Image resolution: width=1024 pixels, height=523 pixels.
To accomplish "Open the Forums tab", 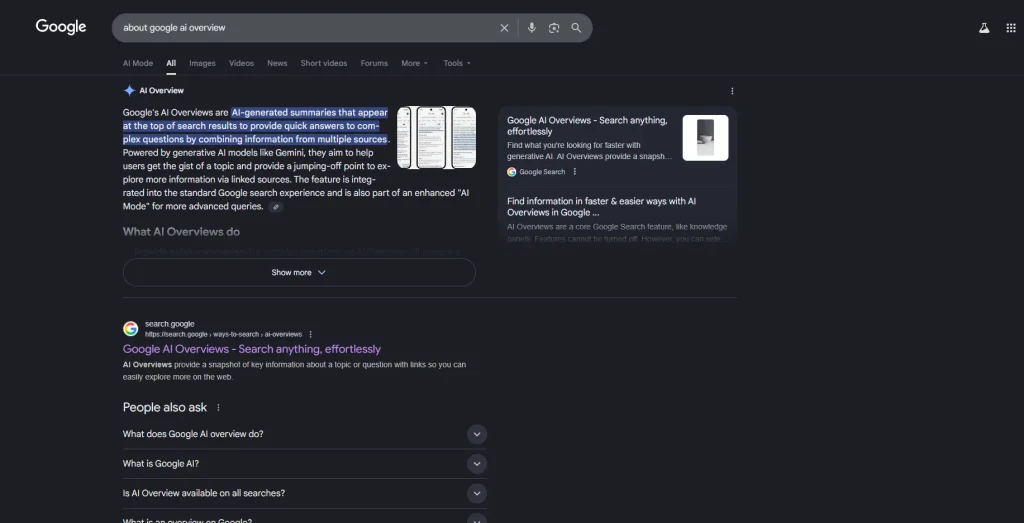I will click(374, 63).
